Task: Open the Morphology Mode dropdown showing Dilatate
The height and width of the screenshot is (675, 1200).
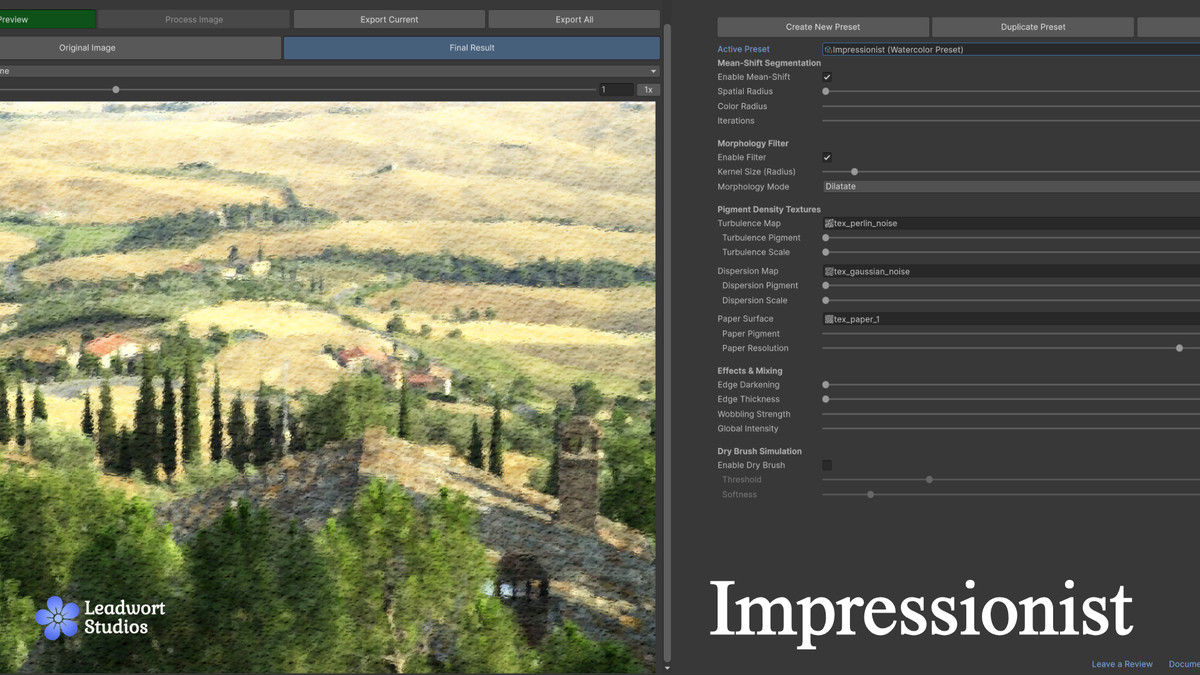Action: 1011,186
